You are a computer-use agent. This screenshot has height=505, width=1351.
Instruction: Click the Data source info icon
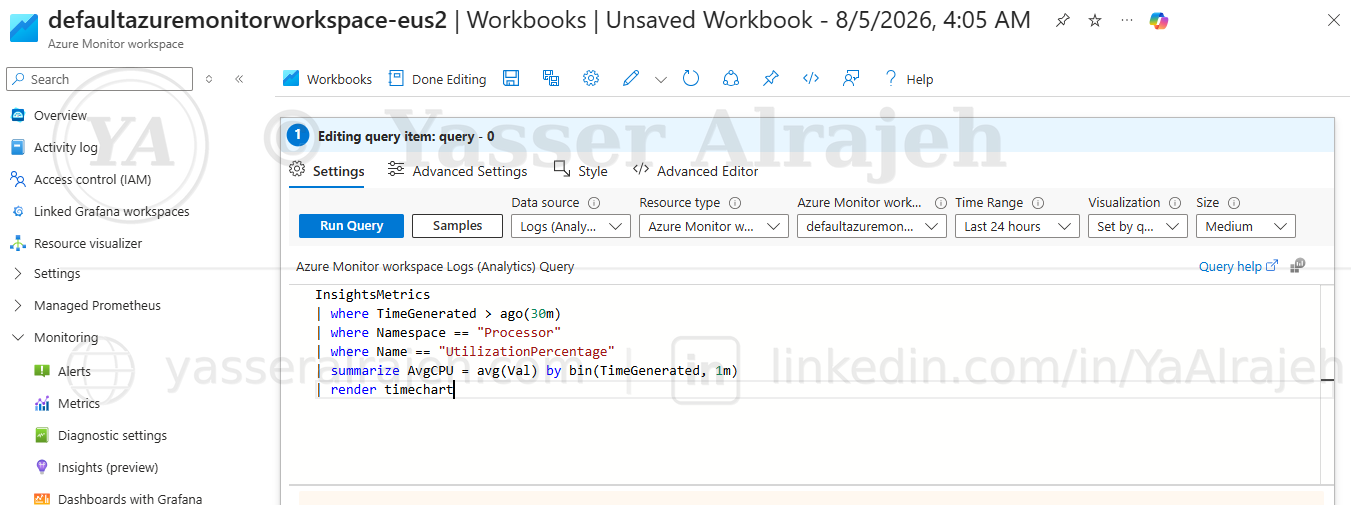pos(594,203)
